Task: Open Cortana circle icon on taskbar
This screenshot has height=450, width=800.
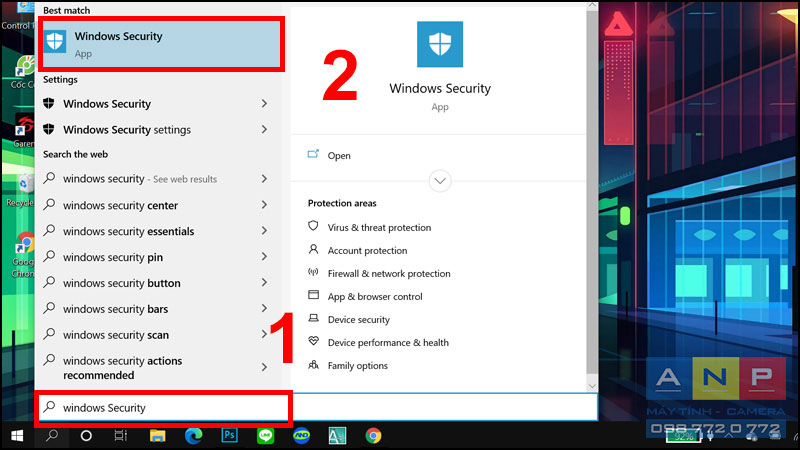Action: [86, 436]
